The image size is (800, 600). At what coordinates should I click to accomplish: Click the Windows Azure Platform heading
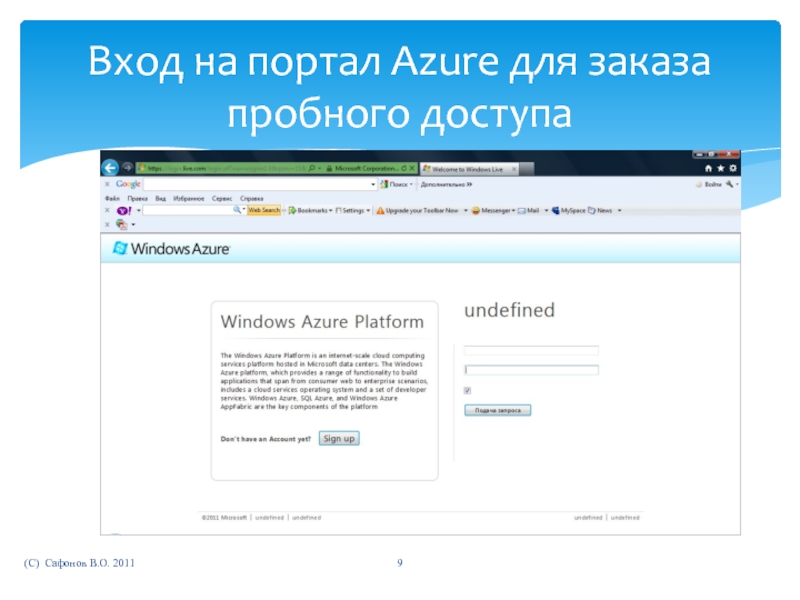tap(322, 322)
